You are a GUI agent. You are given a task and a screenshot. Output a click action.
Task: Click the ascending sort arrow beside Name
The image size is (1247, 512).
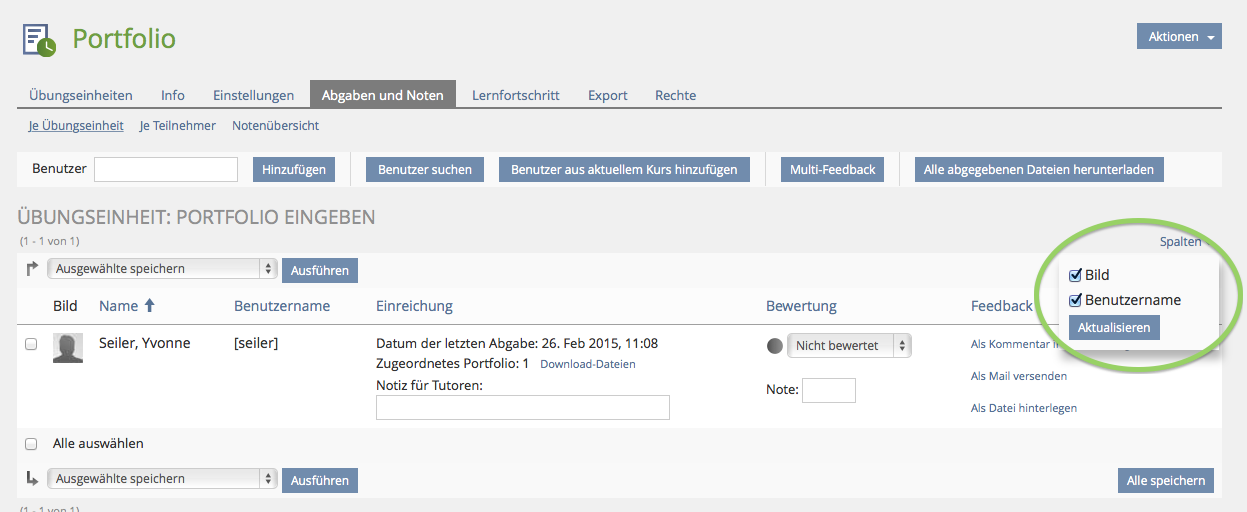[x=150, y=306]
